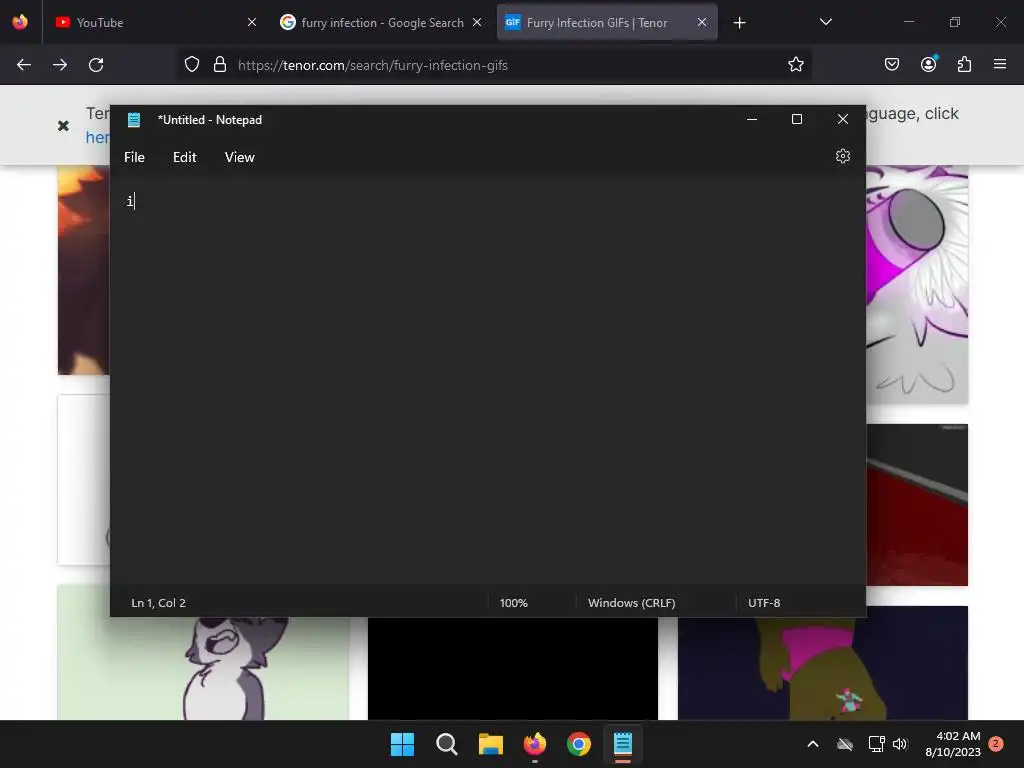Image resolution: width=1024 pixels, height=768 pixels.
Task: Open volume speaker tray icon
Action: click(x=900, y=744)
